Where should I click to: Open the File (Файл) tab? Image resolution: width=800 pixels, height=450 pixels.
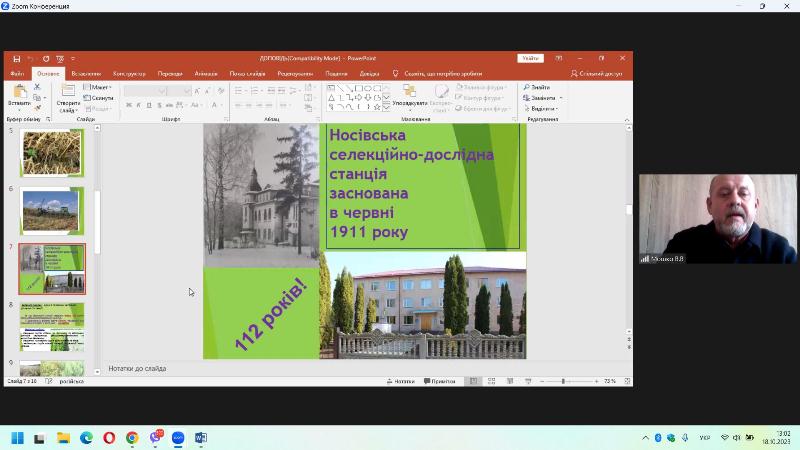[x=17, y=73]
